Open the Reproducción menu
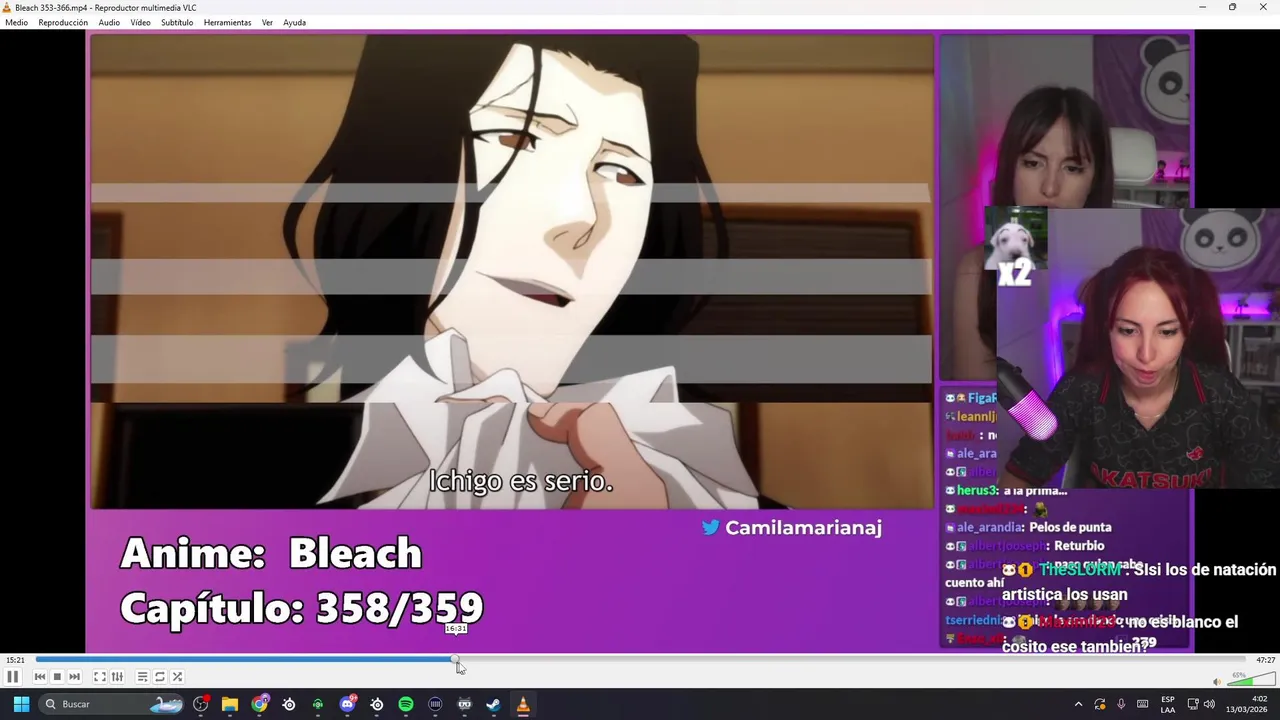The width and height of the screenshot is (1280, 720). click(63, 22)
